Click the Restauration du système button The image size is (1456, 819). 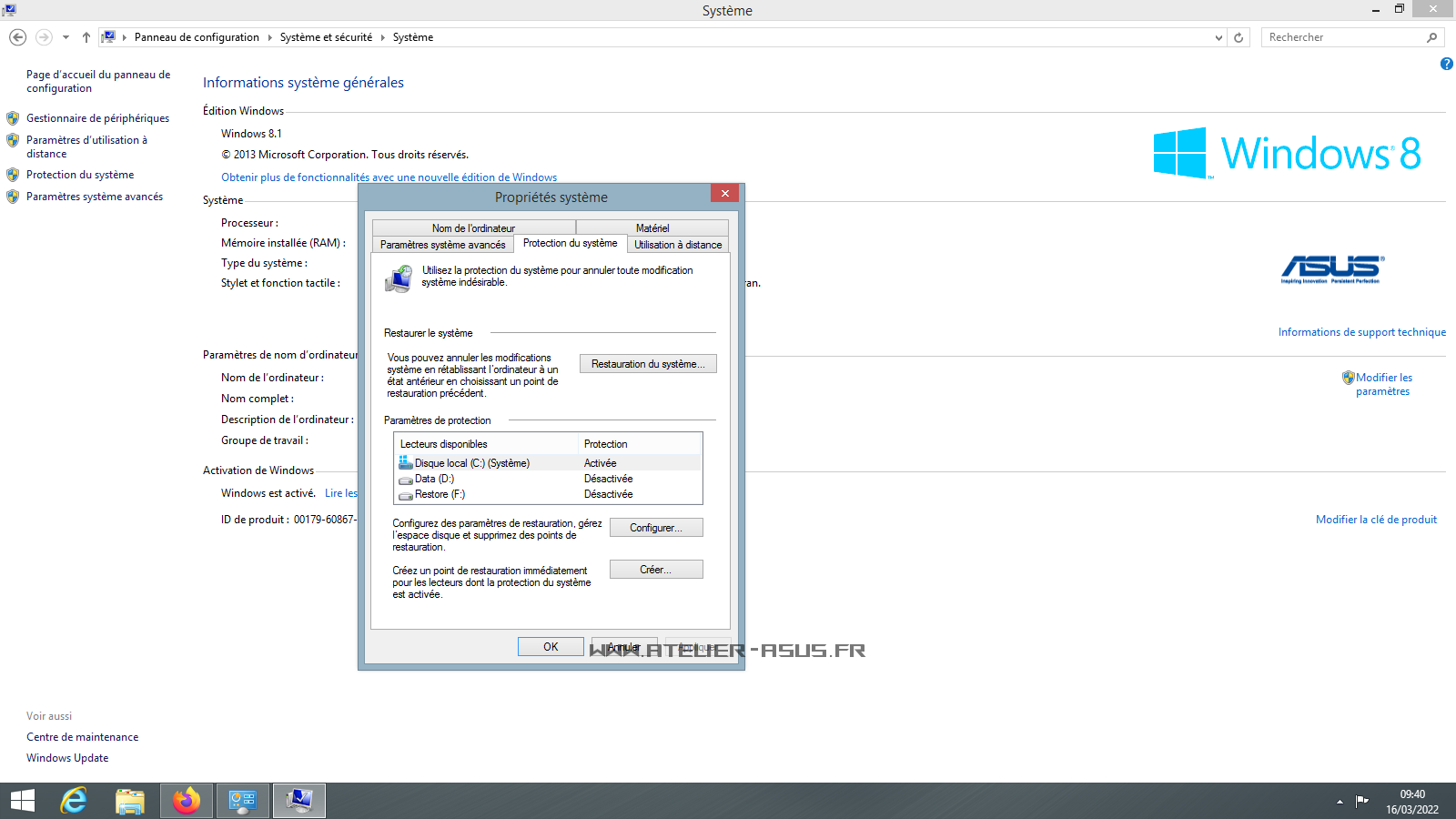pyautogui.click(x=648, y=364)
